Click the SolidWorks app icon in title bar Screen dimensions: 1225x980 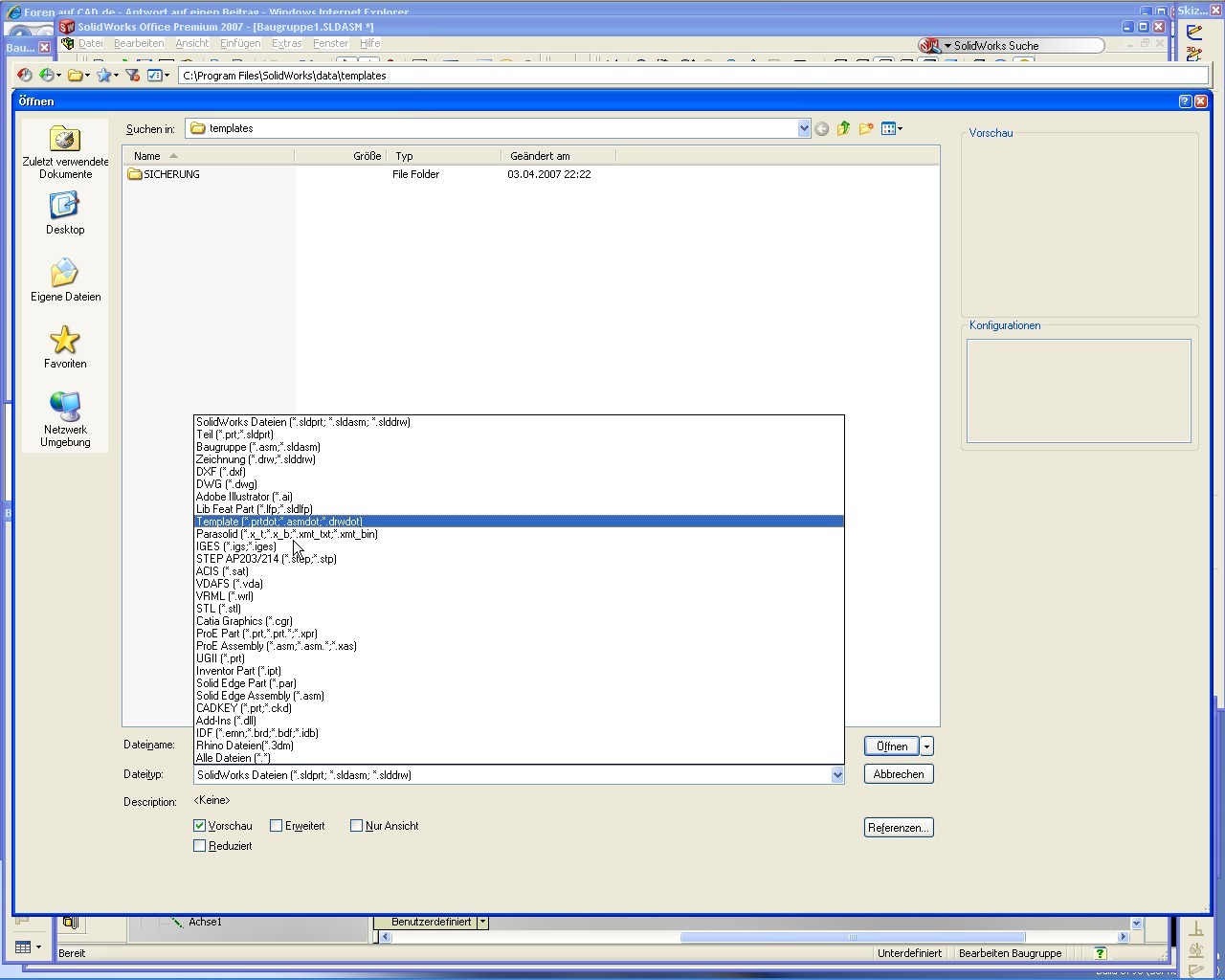click(67, 27)
